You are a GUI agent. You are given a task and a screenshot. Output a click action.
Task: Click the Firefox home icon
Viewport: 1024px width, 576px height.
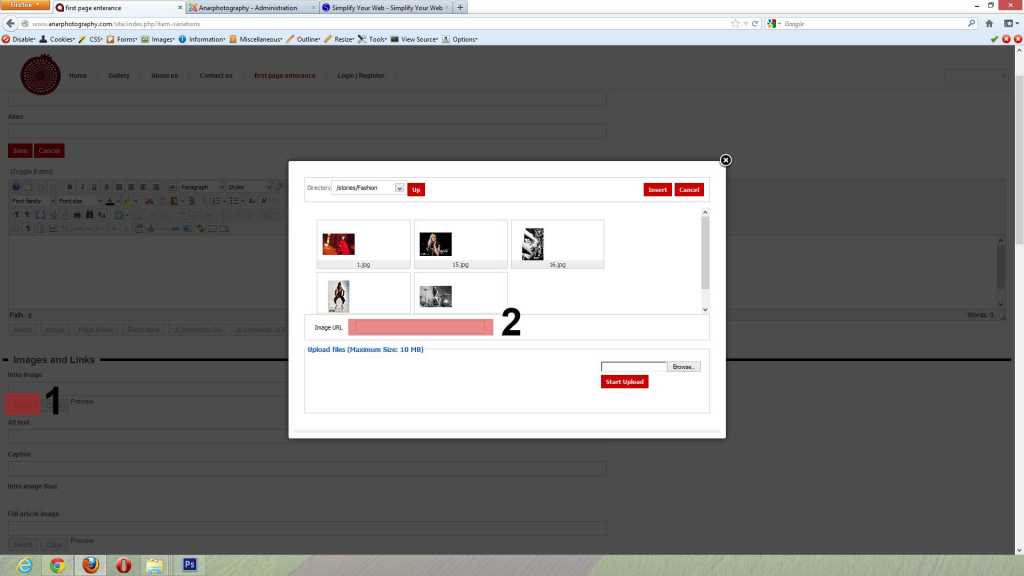coord(988,23)
